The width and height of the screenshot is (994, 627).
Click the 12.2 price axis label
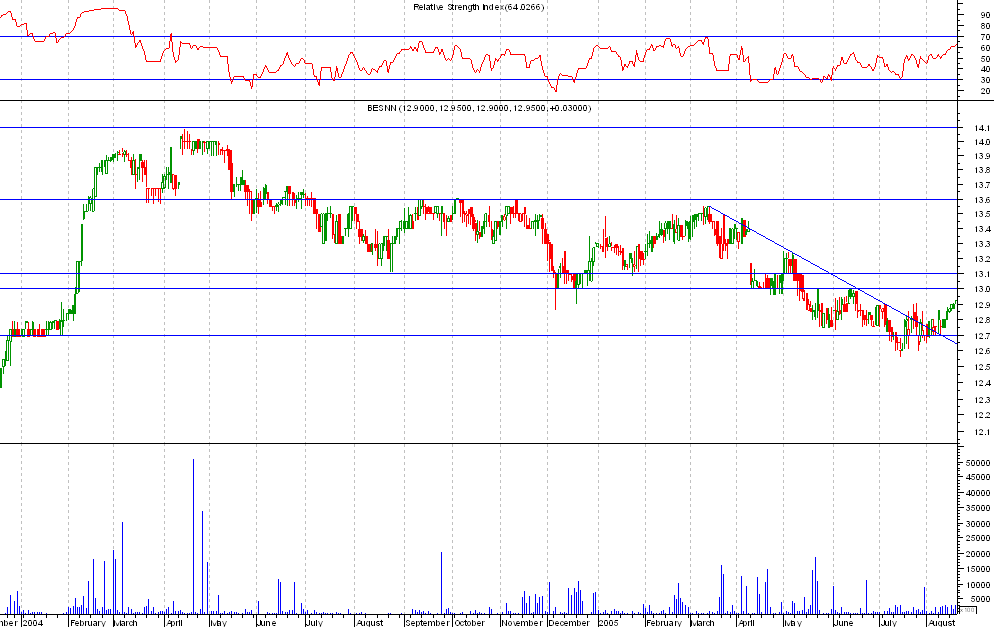point(983,415)
